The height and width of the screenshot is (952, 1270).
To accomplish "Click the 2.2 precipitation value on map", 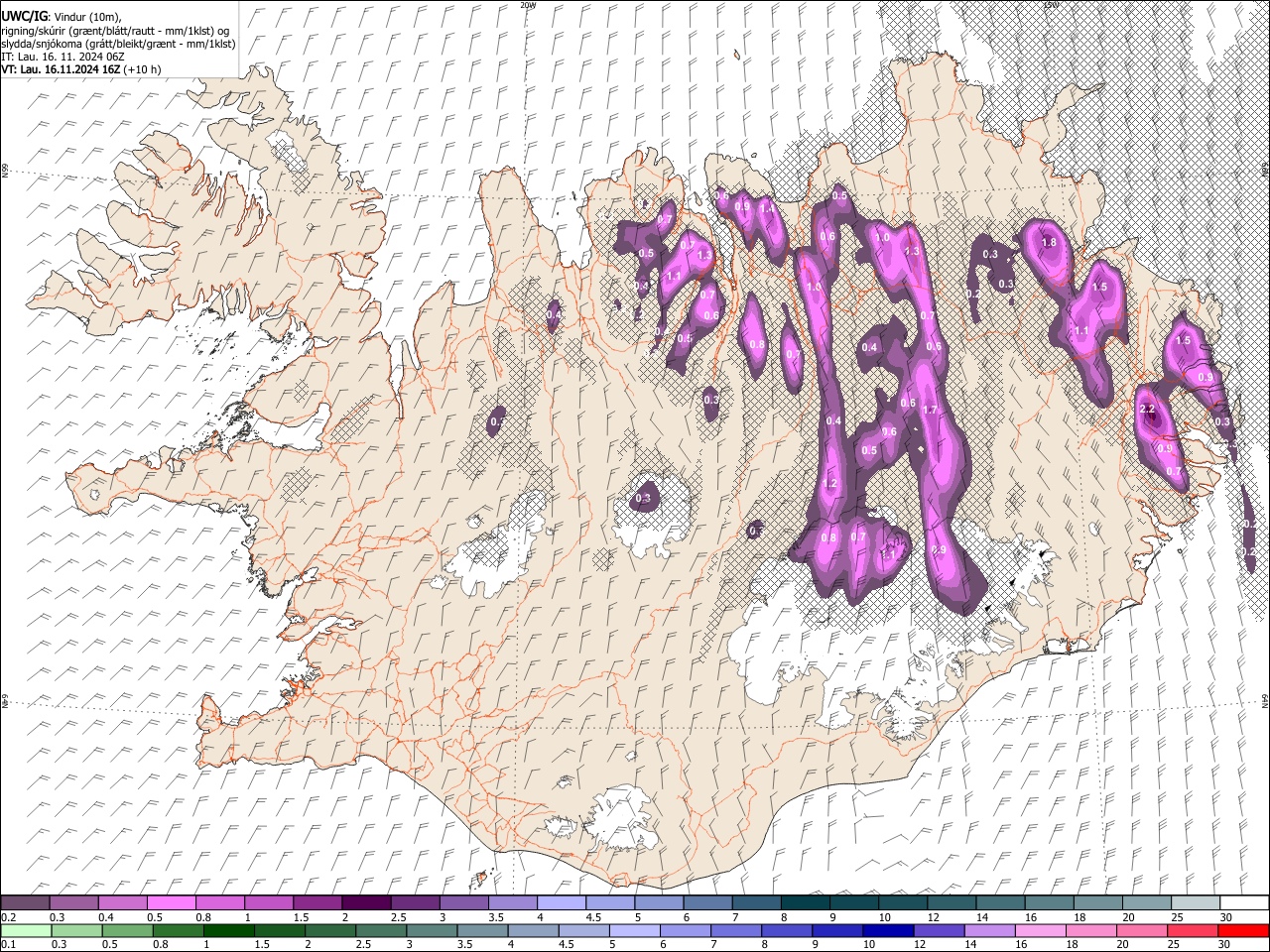I will 1148,410.
